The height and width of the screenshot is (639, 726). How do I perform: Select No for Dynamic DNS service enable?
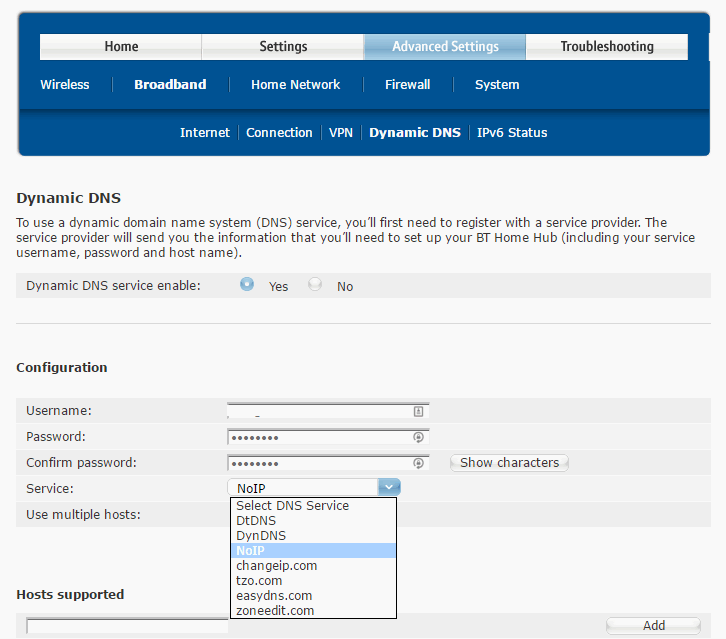coord(315,285)
